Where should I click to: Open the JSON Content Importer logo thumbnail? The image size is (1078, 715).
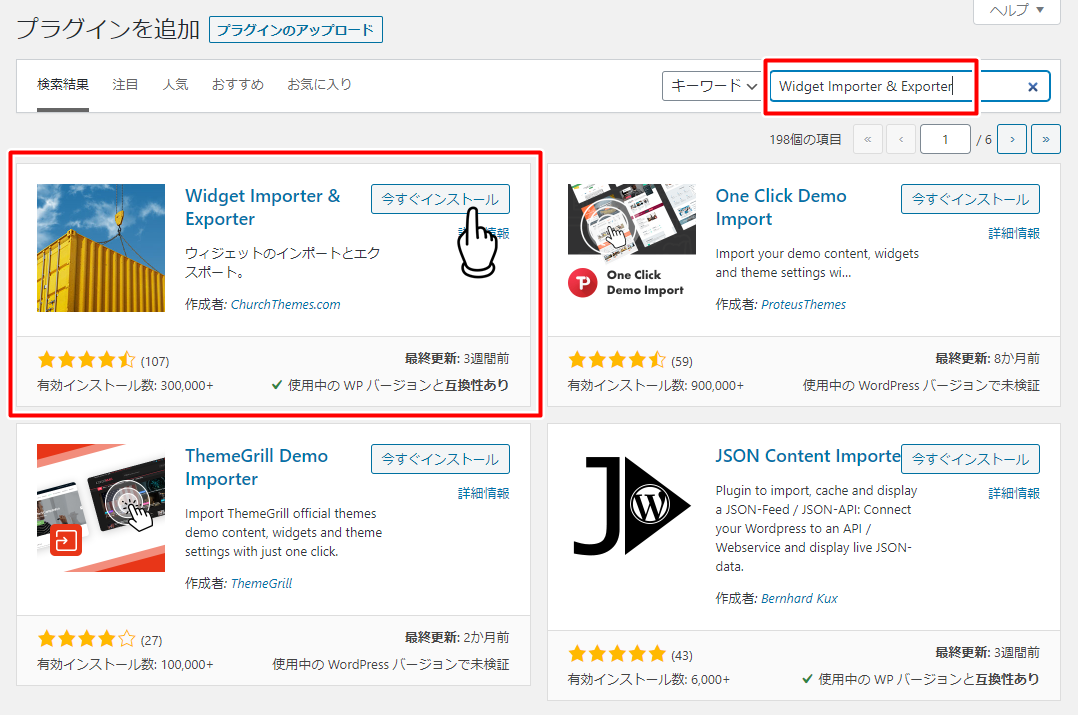pos(632,505)
